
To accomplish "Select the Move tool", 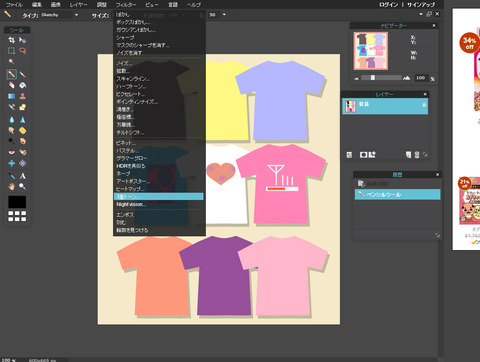I will (22, 40).
